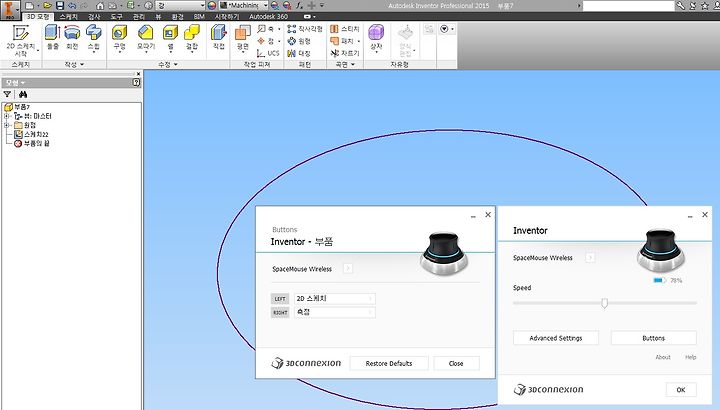This screenshot has width=720, height=410.
Task: Select the Sweep (스윕) tool
Action: pyautogui.click(x=93, y=38)
